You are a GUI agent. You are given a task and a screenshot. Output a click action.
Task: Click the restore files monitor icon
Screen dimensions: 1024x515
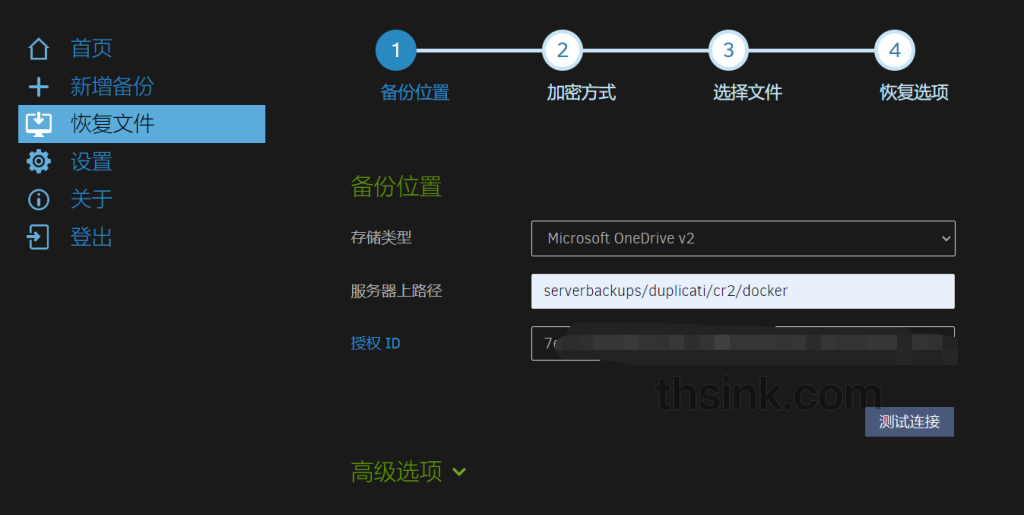[x=39, y=124]
